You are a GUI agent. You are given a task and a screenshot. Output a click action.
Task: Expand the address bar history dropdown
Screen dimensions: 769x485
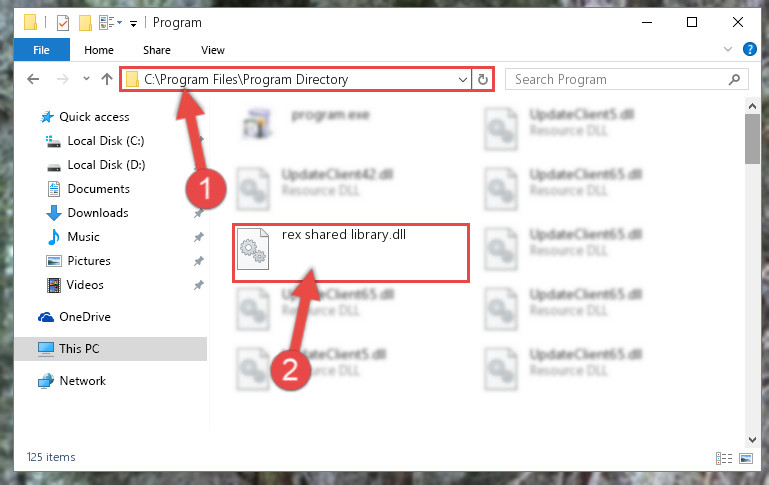coord(462,79)
